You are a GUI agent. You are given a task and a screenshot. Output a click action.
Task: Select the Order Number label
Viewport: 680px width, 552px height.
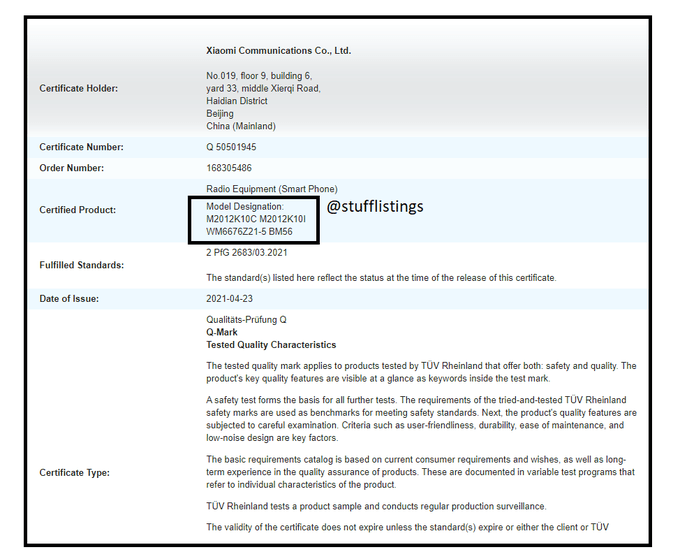[72, 168]
